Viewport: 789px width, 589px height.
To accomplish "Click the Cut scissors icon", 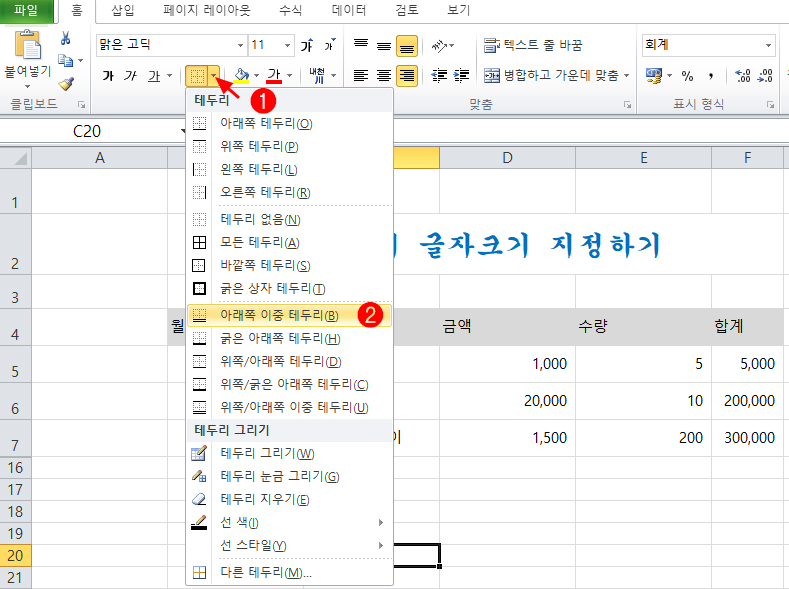I will (x=65, y=38).
